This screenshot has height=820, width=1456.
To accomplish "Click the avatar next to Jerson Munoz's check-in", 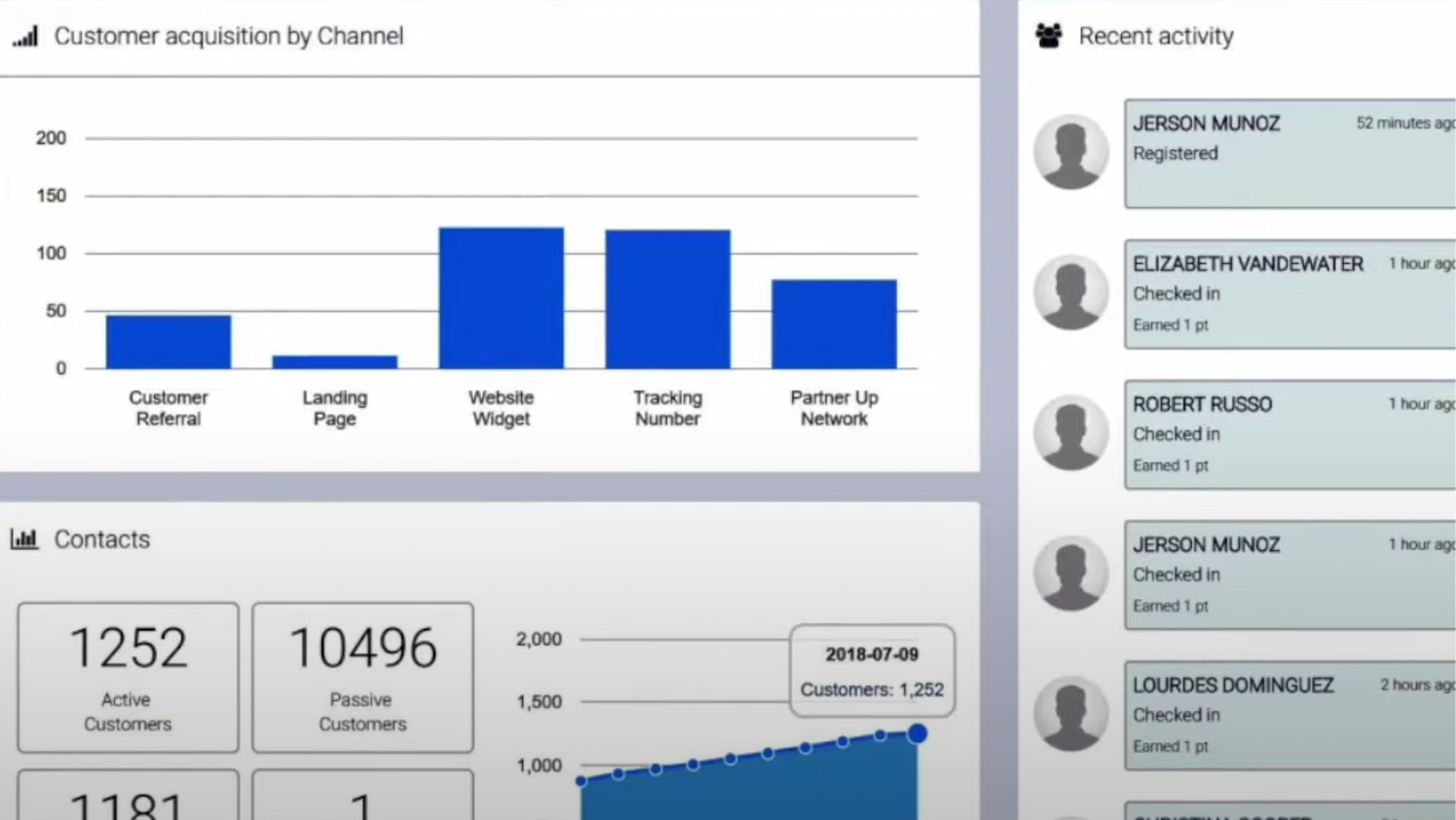I will tap(1070, 574).
